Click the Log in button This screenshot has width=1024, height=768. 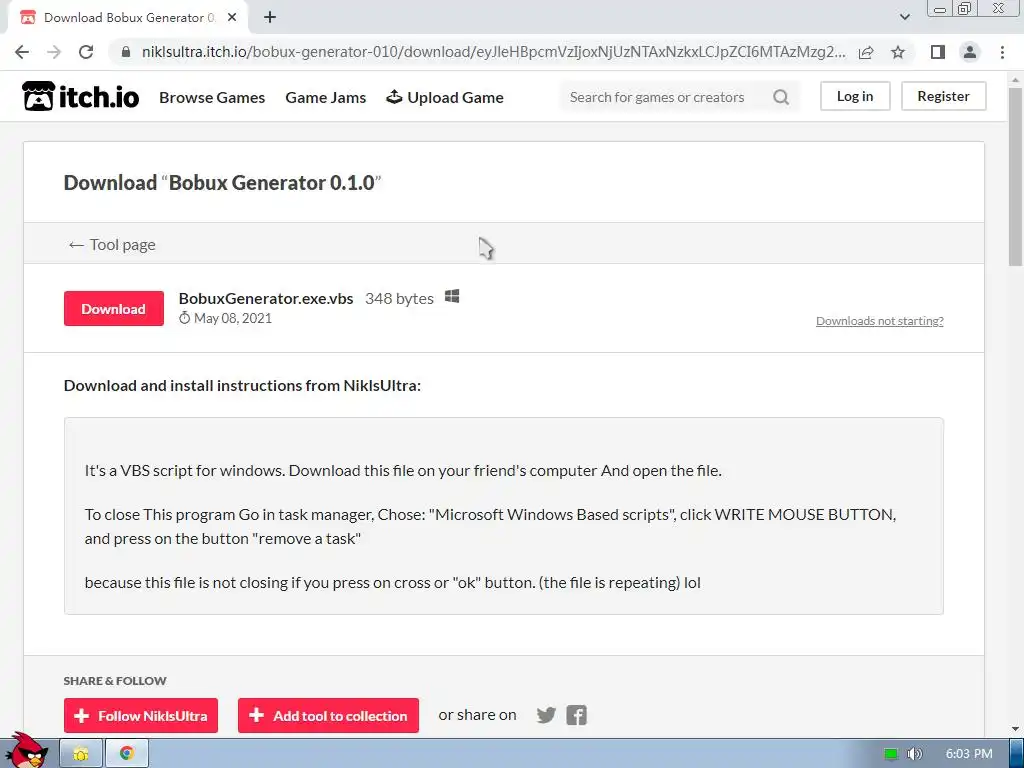click(855, 96)
